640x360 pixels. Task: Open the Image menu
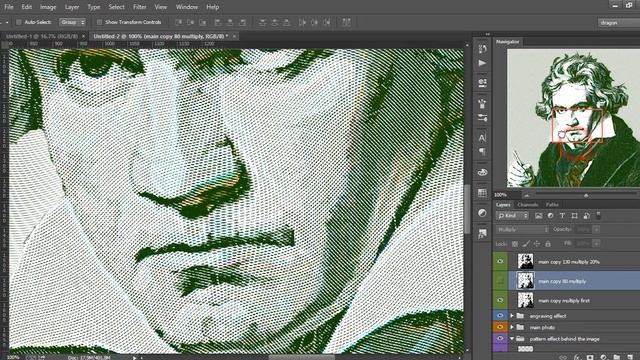click(x=48, y=7)
